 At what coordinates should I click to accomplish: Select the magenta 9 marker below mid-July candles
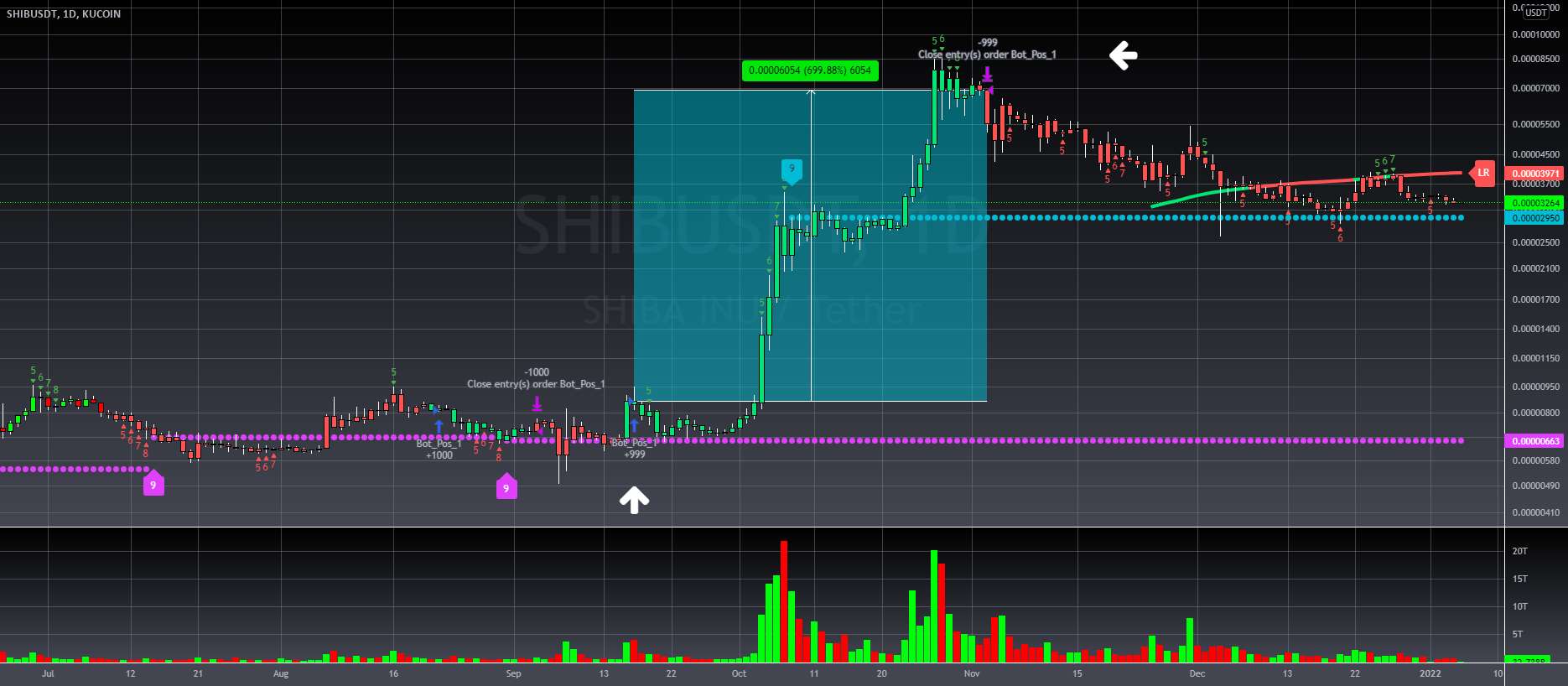click(x=153, y=483)
